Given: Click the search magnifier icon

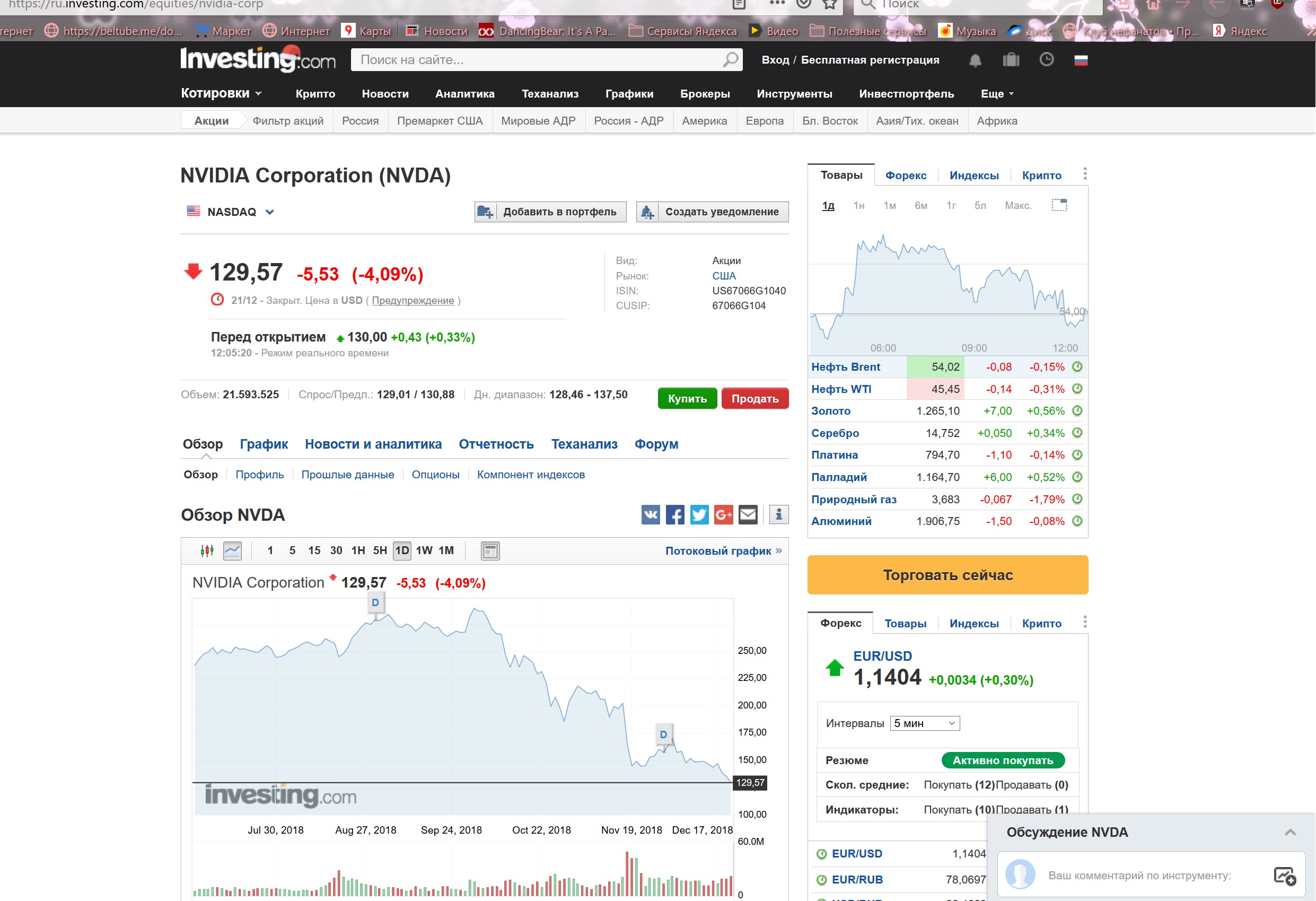Looking at the screenshot, I should (x=731, y=59).
